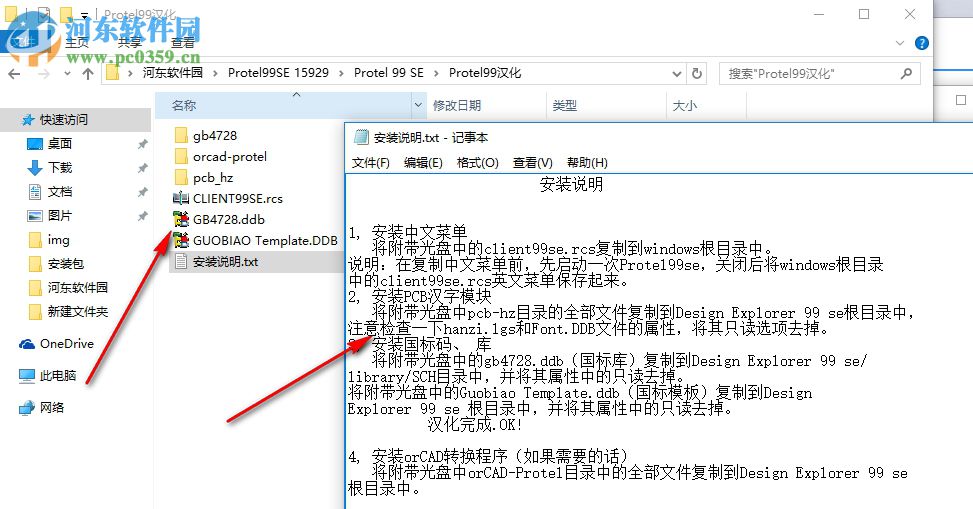
Task: Click the back navigation arrow
Action: (14, 74)
